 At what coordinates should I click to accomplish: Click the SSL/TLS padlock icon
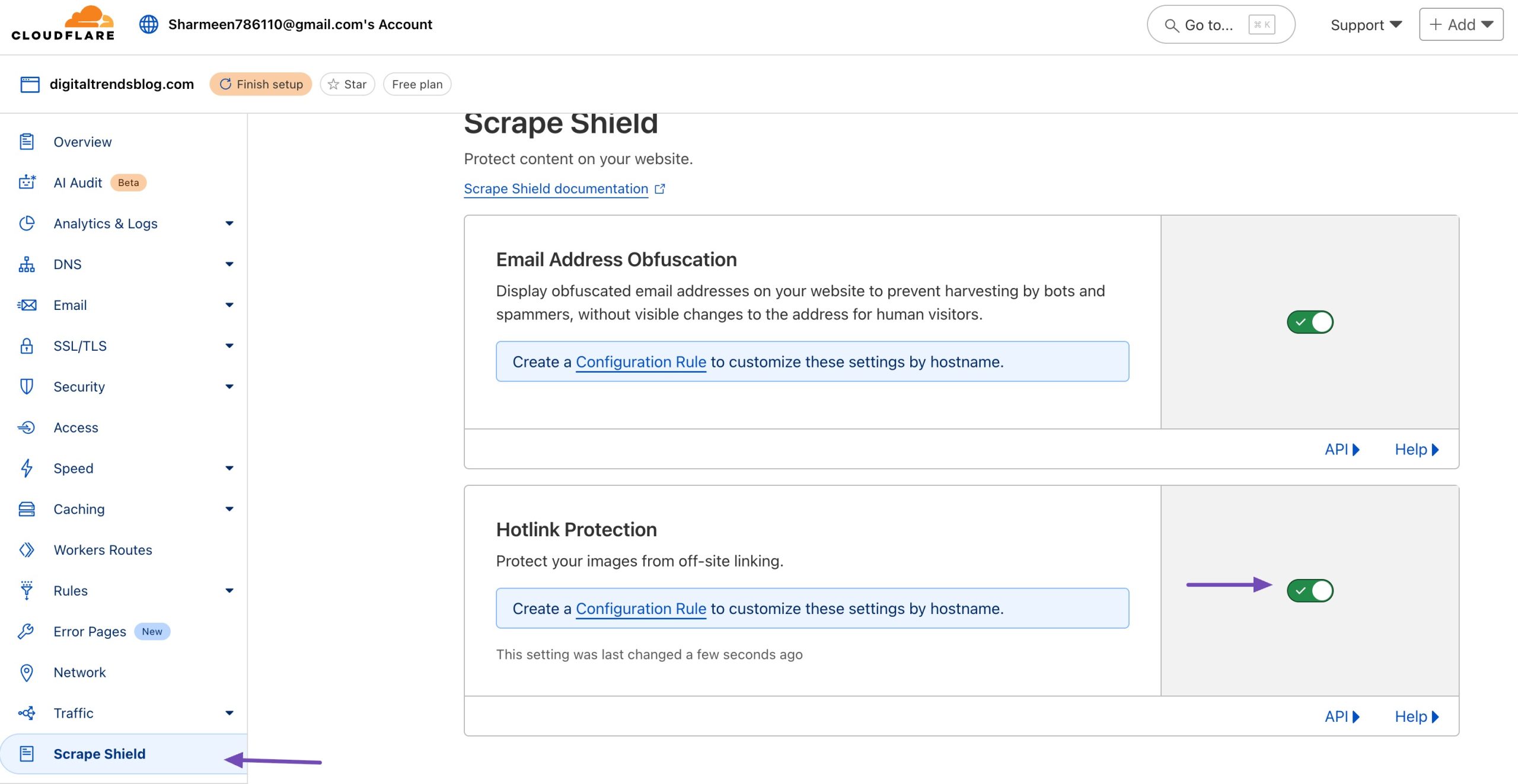tap(27, 346)
